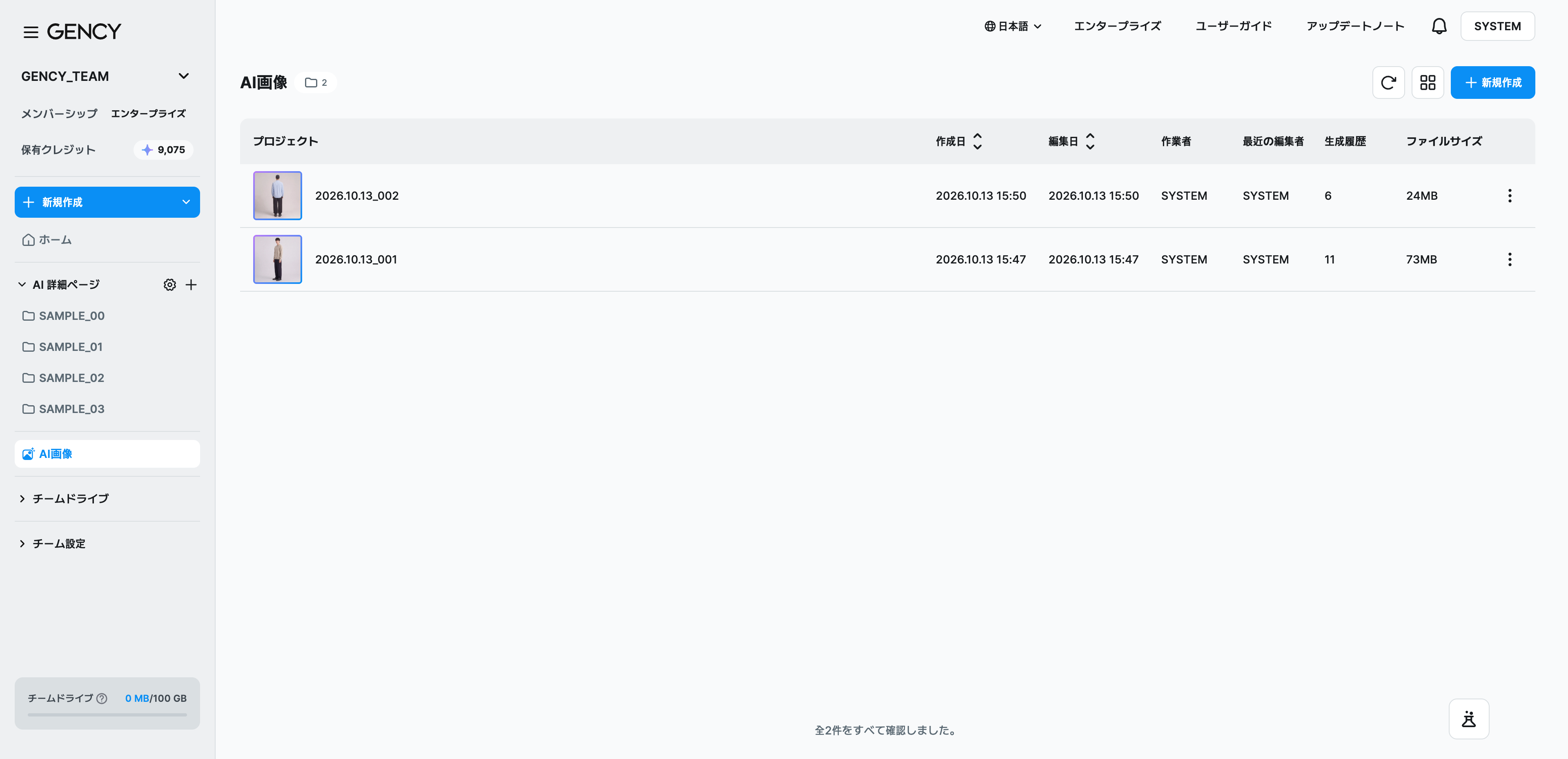1568x759 pixels.
Task: Open settings gear for AI 詳細ページ
Action: click(170, 284)
